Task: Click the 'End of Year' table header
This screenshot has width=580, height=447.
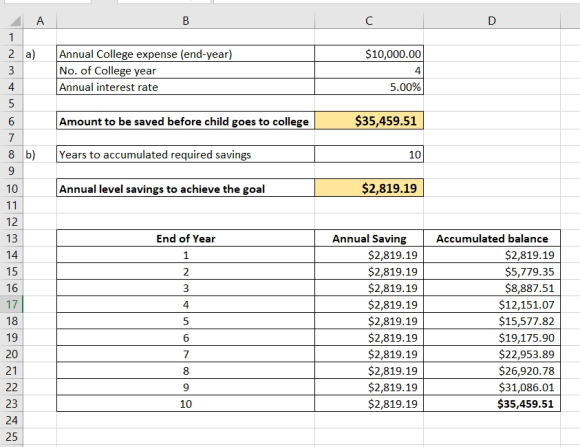Action: point(186,239)
